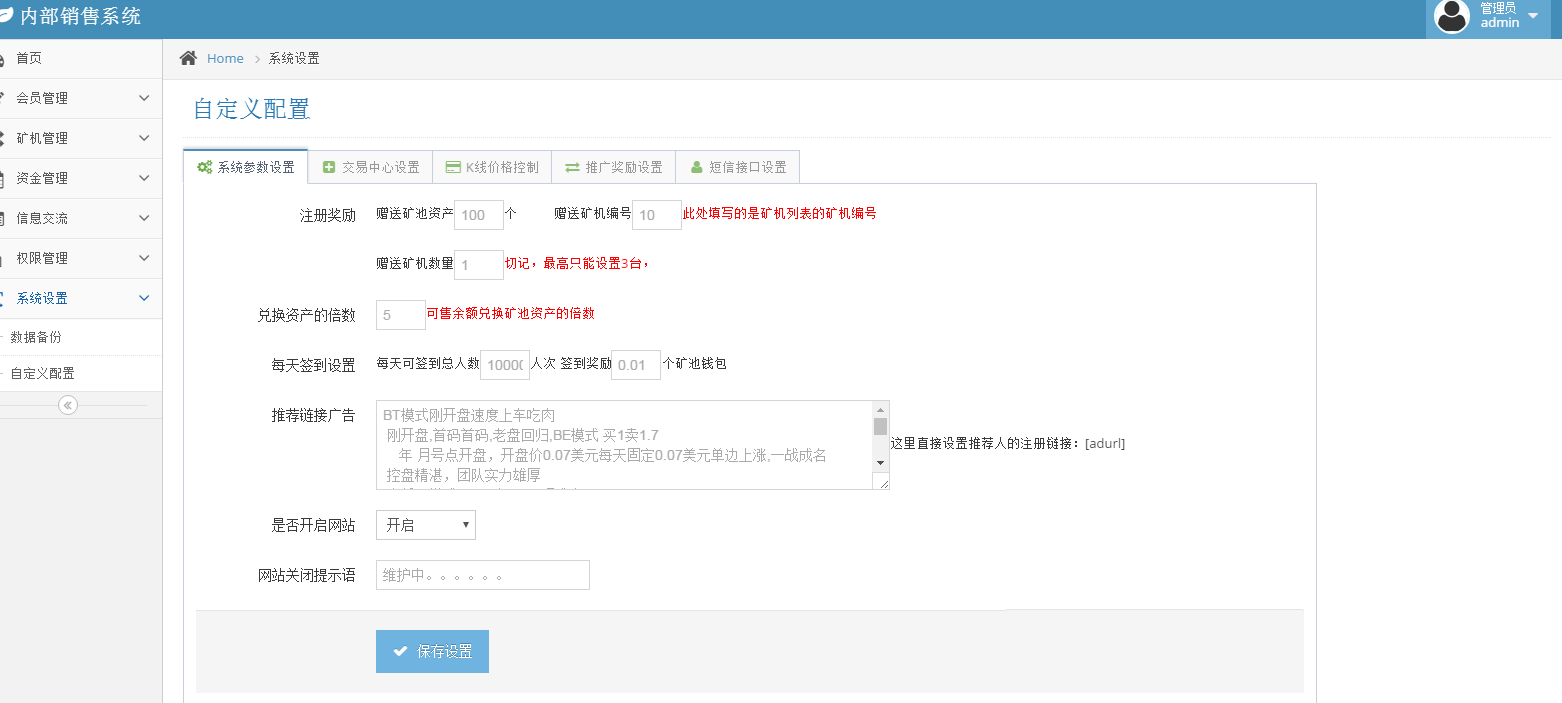
Task: Click the 推荐链接广告 textarea scrollbar down arrow
Action: [880, 462]
